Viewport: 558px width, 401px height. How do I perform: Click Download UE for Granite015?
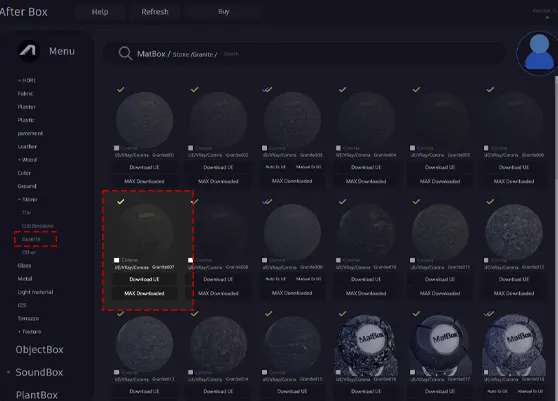292,391
